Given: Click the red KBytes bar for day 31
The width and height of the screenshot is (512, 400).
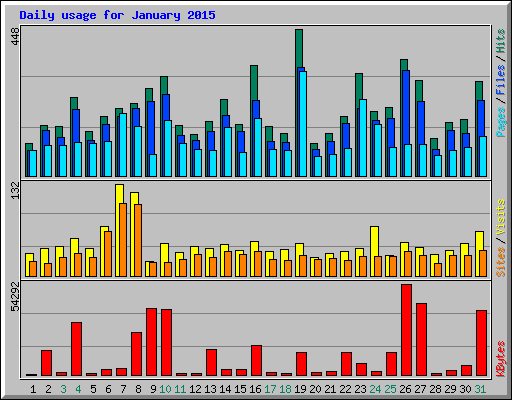Looking at the screenshot, I should 481,343.
